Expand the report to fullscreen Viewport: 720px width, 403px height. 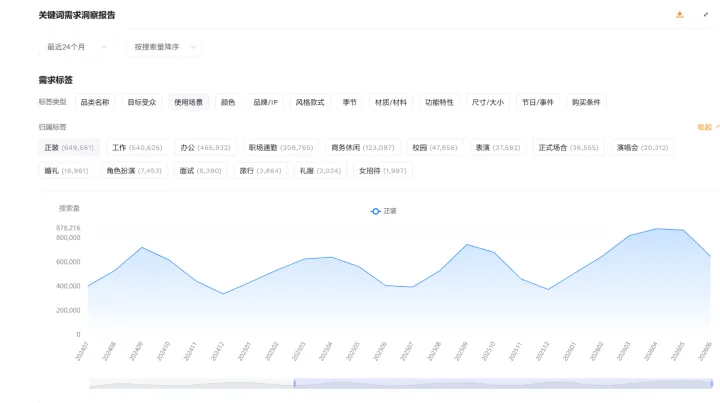pyautogui.click(x=706, y=15)
